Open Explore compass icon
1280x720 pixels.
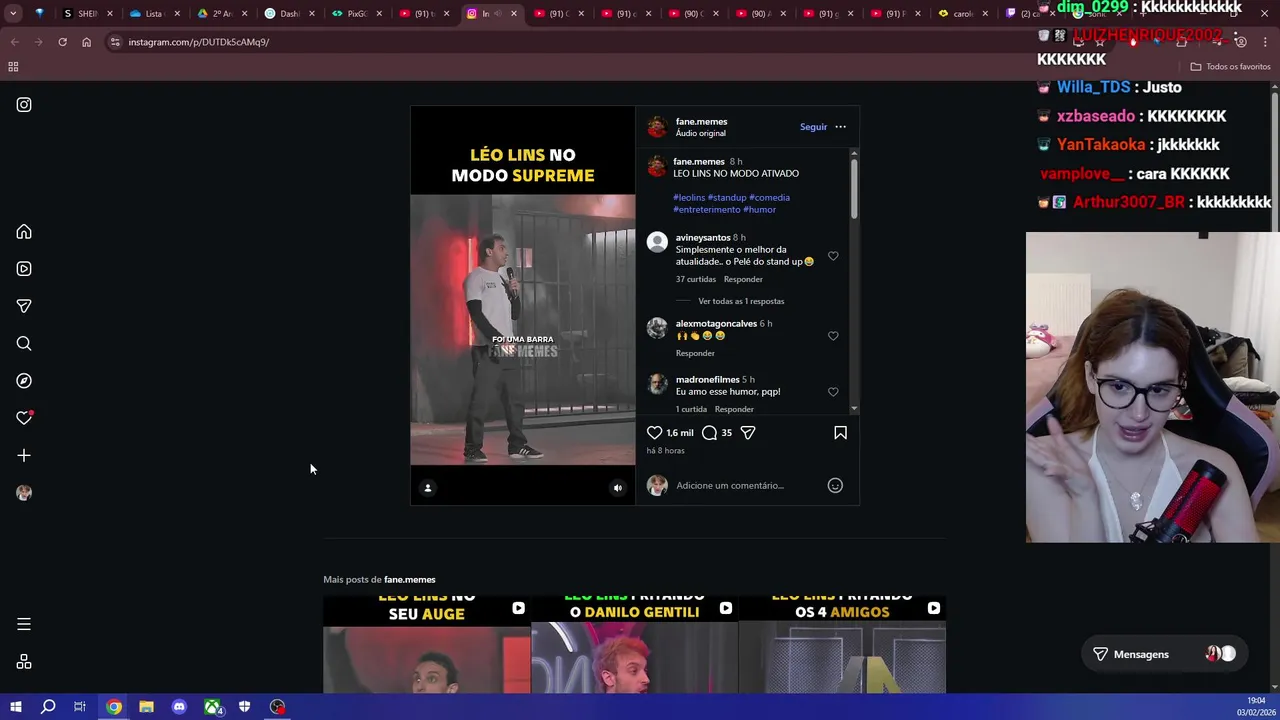tap(24, 381)
